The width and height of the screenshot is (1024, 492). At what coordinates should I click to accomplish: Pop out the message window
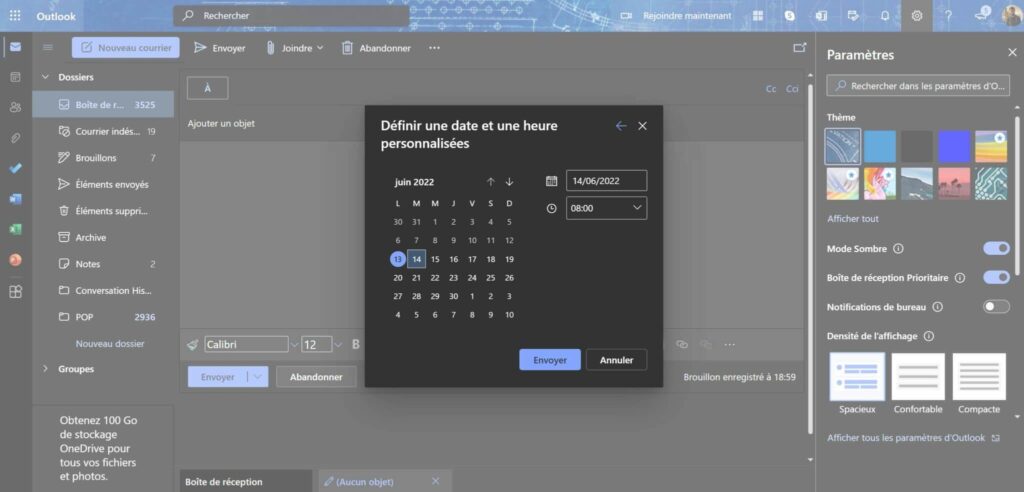click(799, 47)
